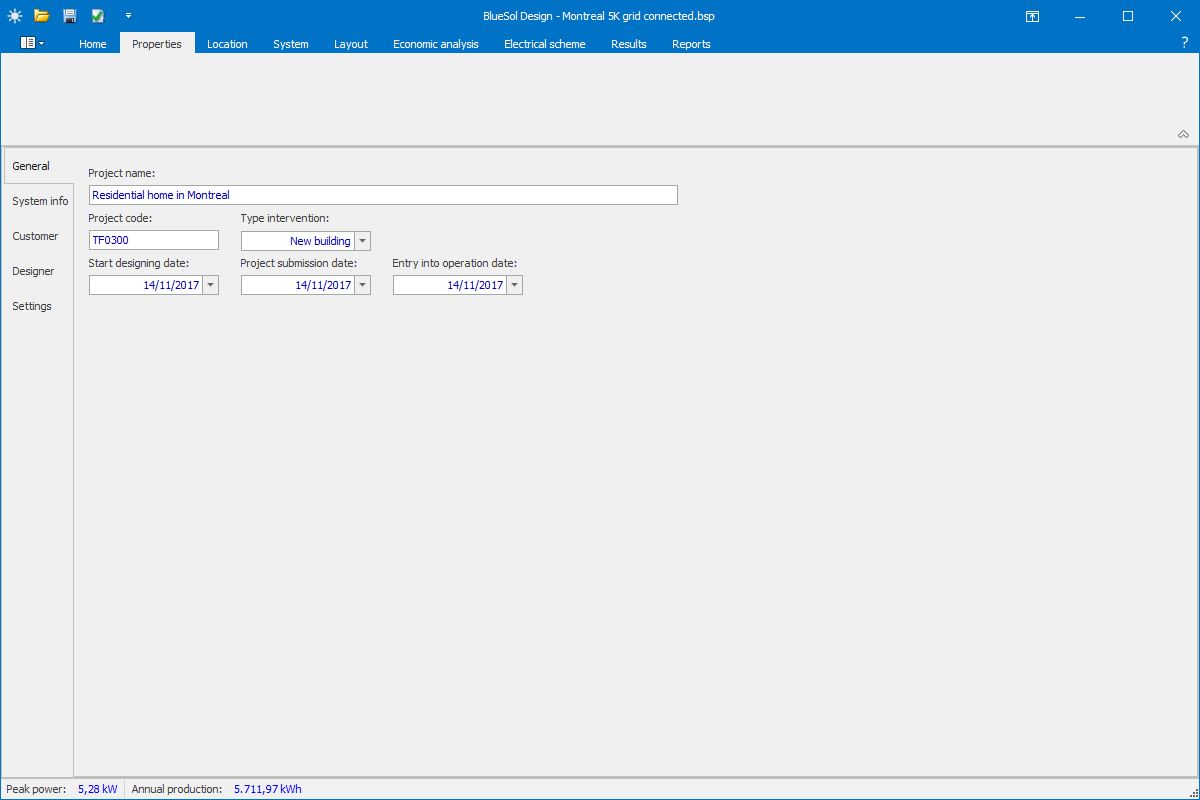Open the Electrical scheme tab
This screenshot has width=1200, height=800.
[545, 44]
